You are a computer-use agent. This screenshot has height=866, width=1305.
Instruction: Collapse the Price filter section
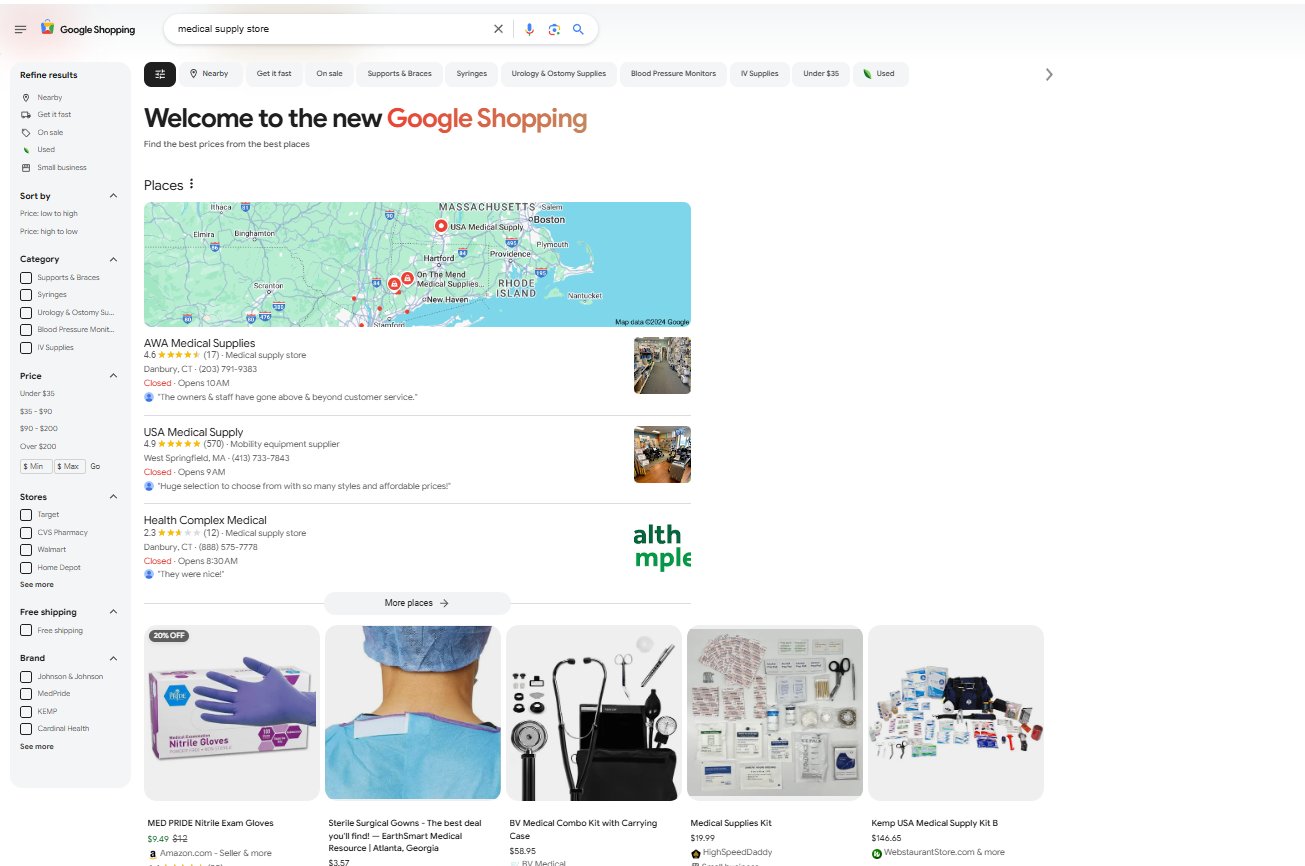click(x=113, y=375)
